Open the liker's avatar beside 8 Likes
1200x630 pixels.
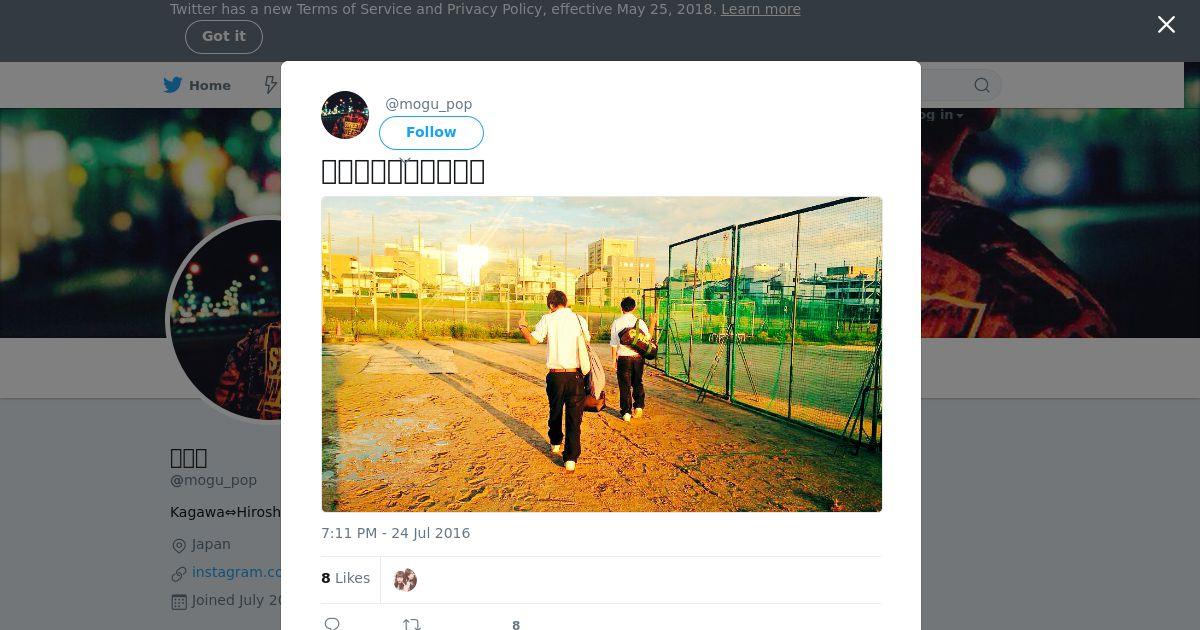(x=405, y=580)
